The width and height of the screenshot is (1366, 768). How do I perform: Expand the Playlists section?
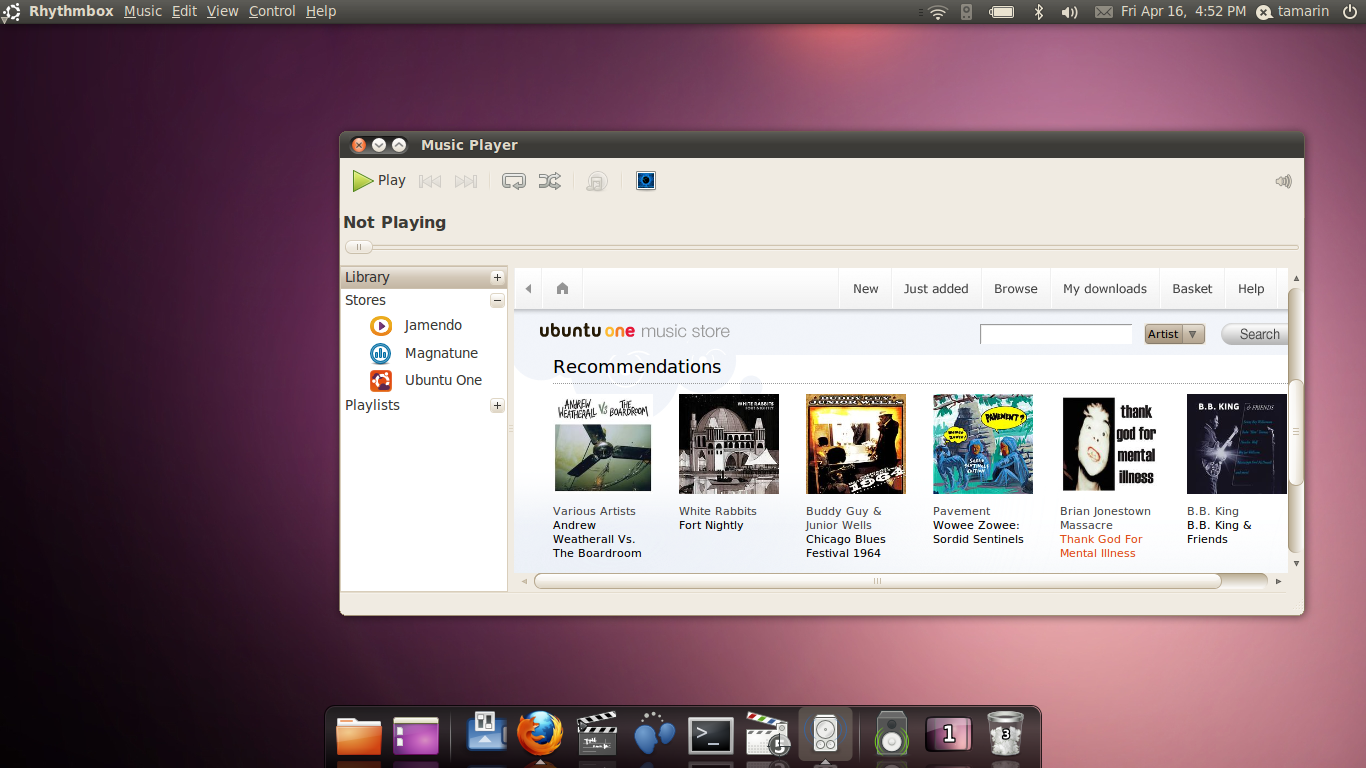497,405
